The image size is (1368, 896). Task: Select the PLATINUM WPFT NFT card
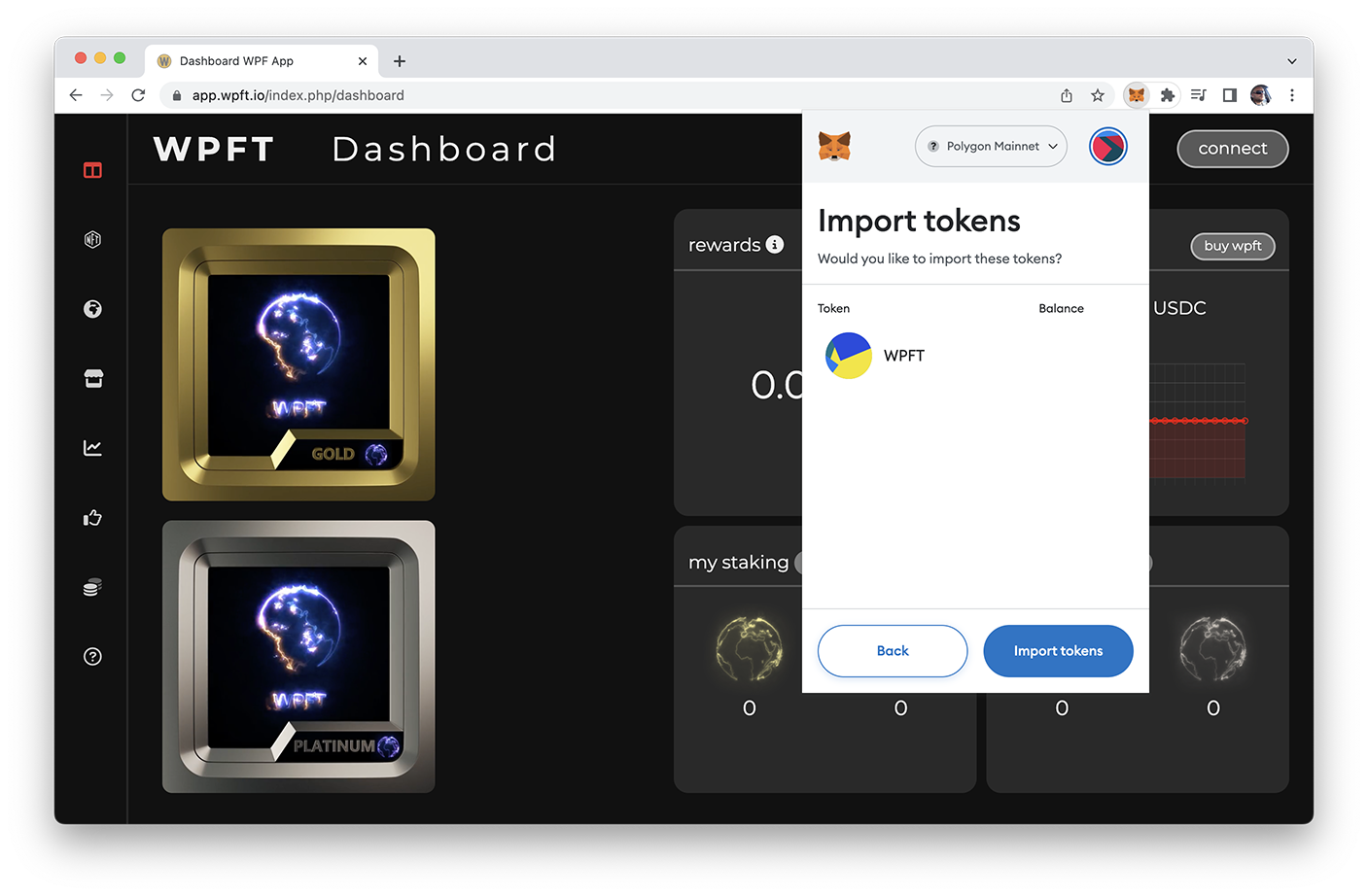[298, 657]
